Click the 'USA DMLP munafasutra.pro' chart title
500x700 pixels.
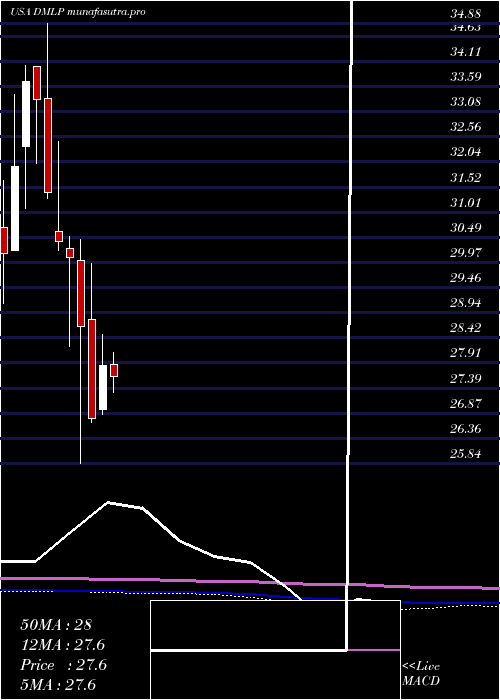[x=78, y=12]
